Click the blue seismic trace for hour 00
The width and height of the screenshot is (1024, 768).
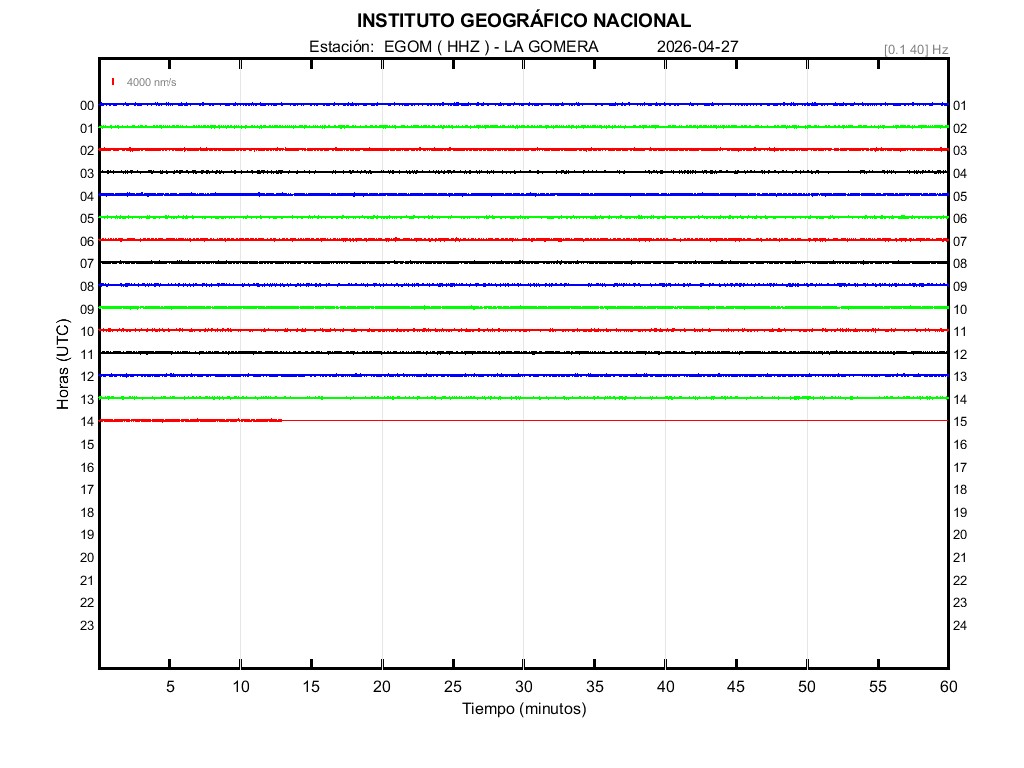523,104
